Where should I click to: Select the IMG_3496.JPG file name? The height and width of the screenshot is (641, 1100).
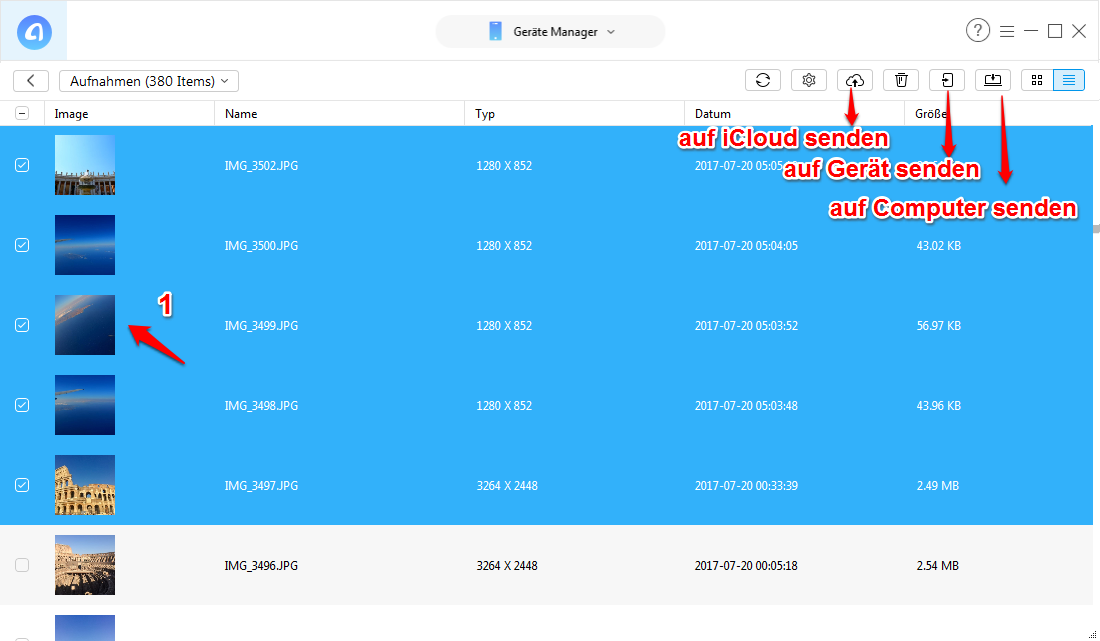[261, 565]
